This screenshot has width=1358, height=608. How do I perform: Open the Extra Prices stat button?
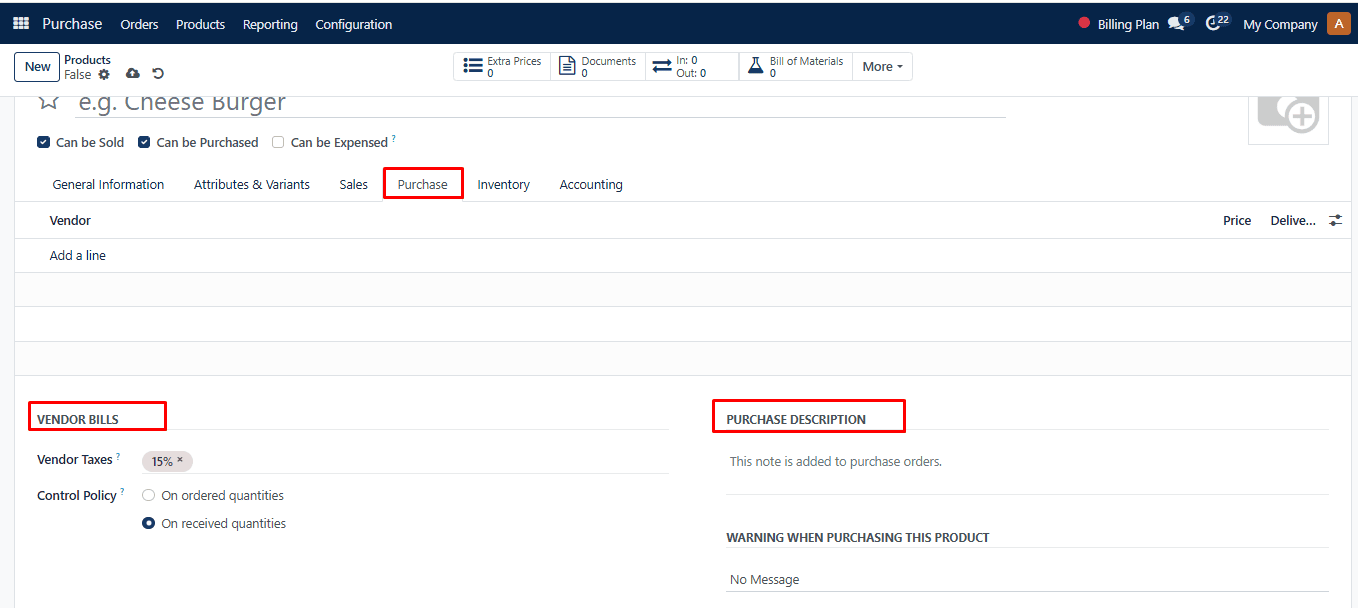point(502,67)
